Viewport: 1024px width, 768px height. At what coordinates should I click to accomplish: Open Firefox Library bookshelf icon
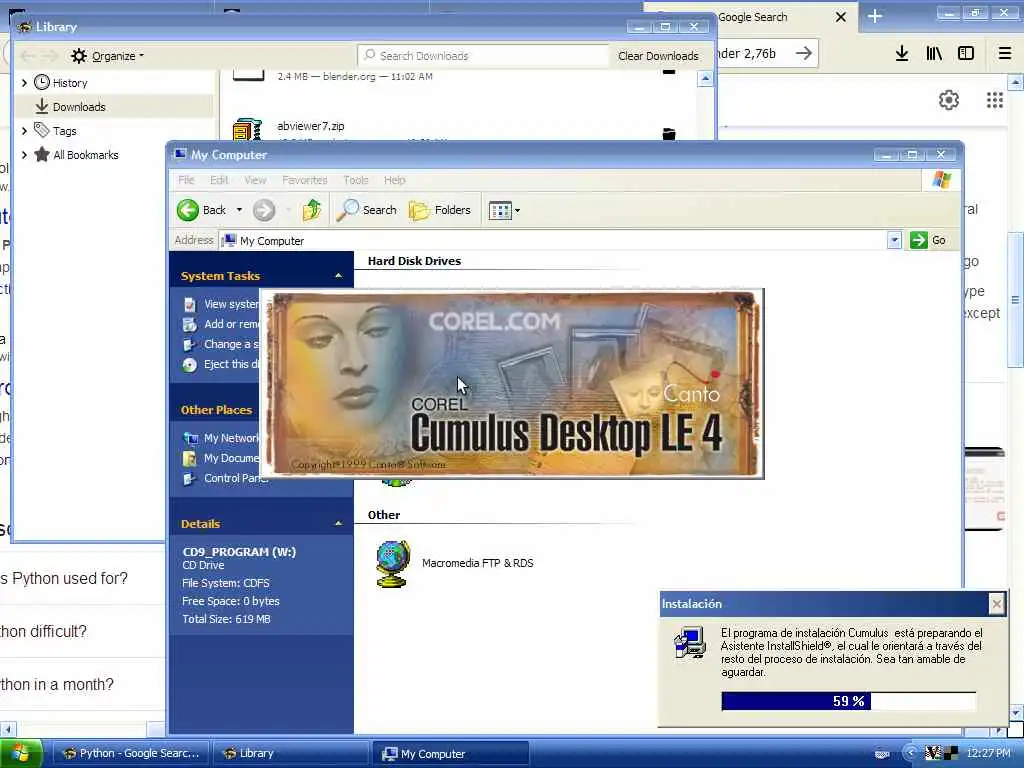934,54
